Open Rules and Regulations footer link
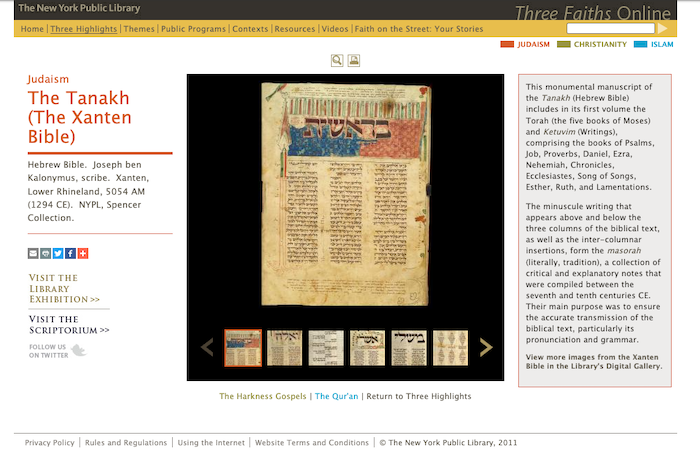Viewport: 700px width, 464px height. coord(126,443)
